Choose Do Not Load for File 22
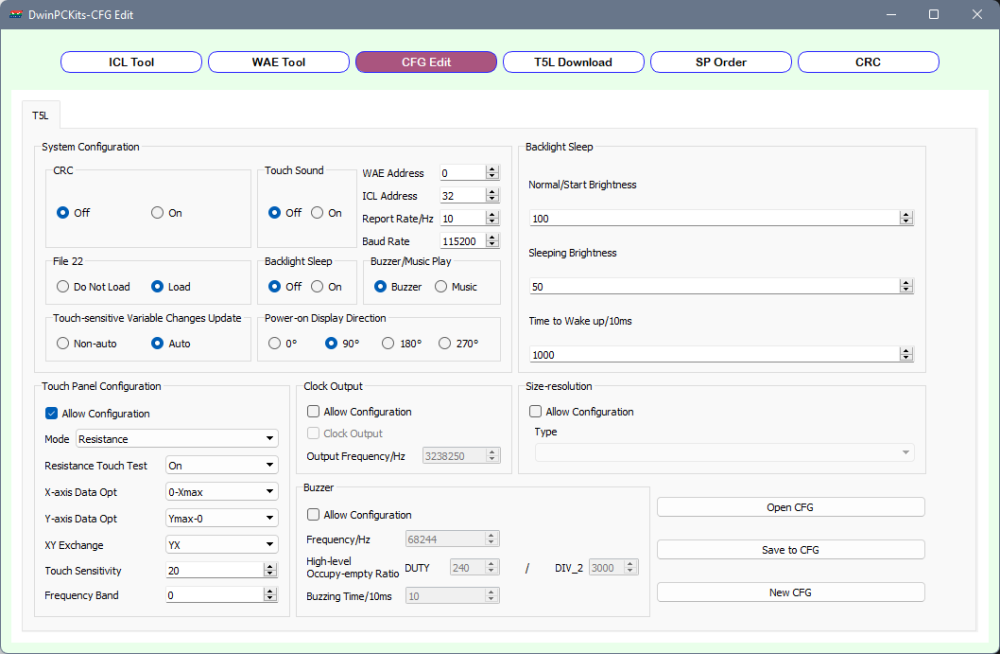Viewport: 1000px width, 654px height. click(63, 287)
